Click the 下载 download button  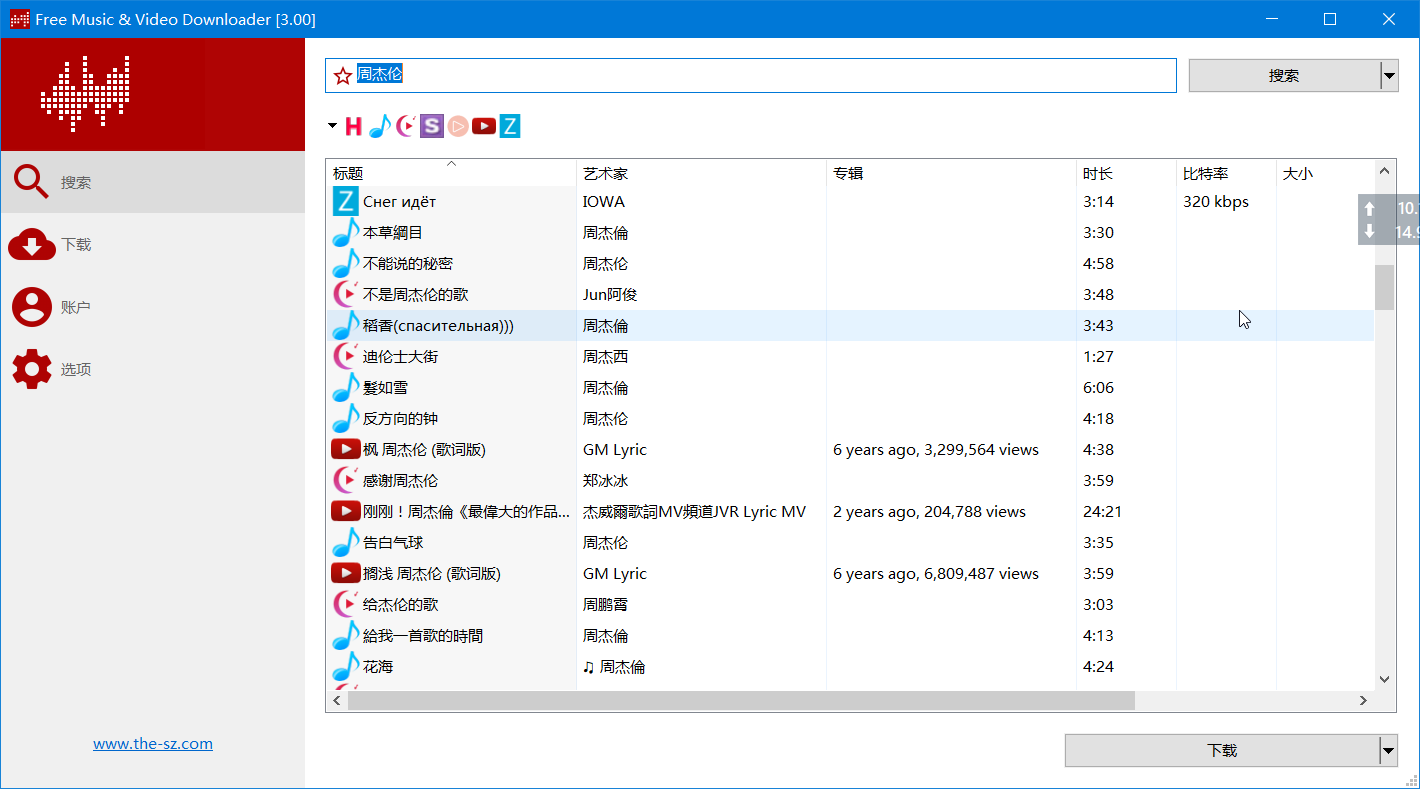[x=1222, y=750]
